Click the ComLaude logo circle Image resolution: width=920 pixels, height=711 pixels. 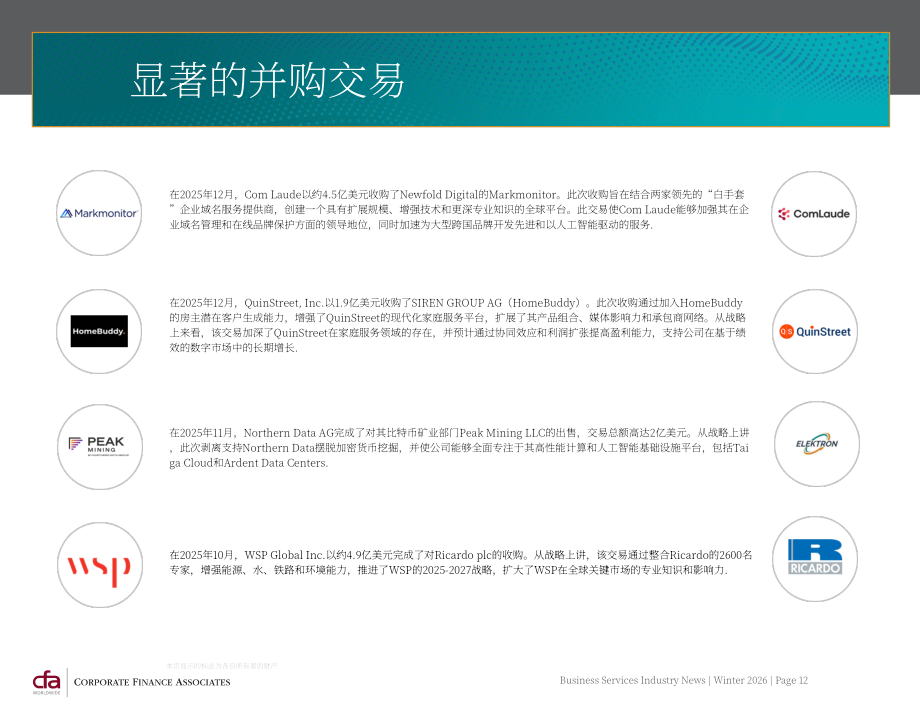tap(814, 214)
